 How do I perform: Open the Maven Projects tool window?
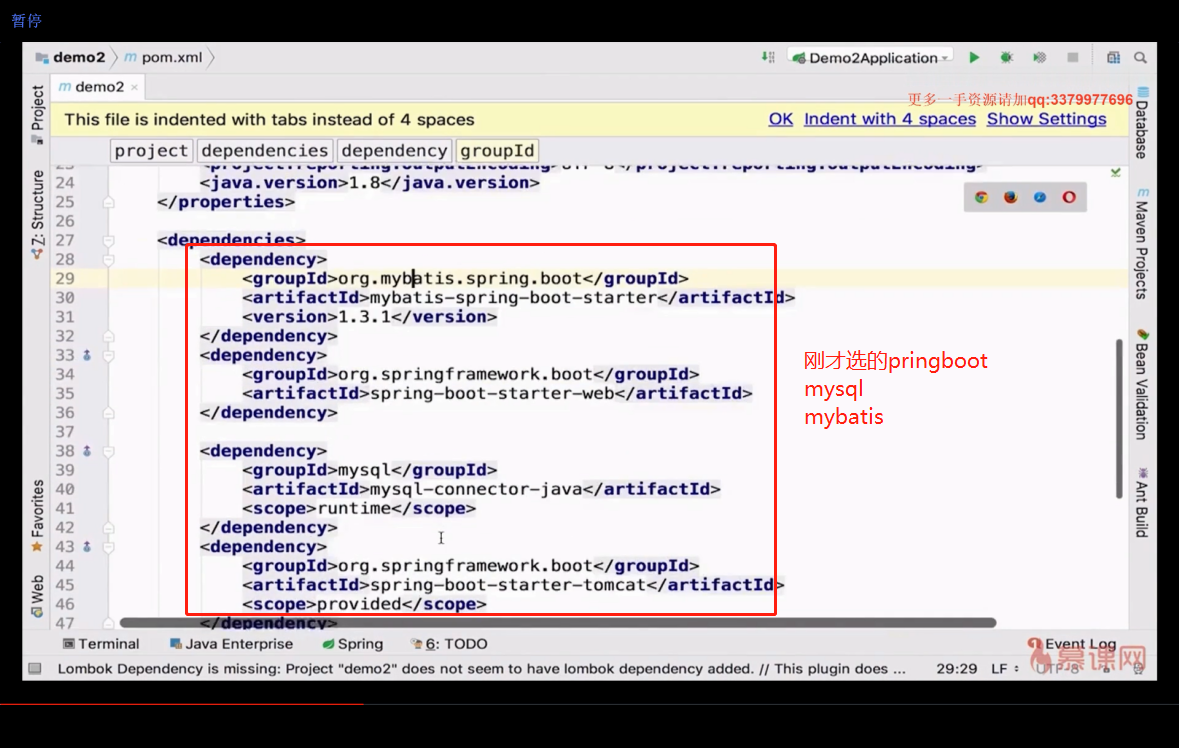[x=1142, y=244]
